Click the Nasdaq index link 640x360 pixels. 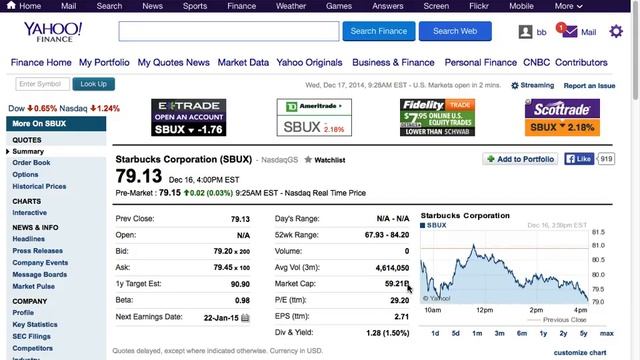tap(73, 109)
